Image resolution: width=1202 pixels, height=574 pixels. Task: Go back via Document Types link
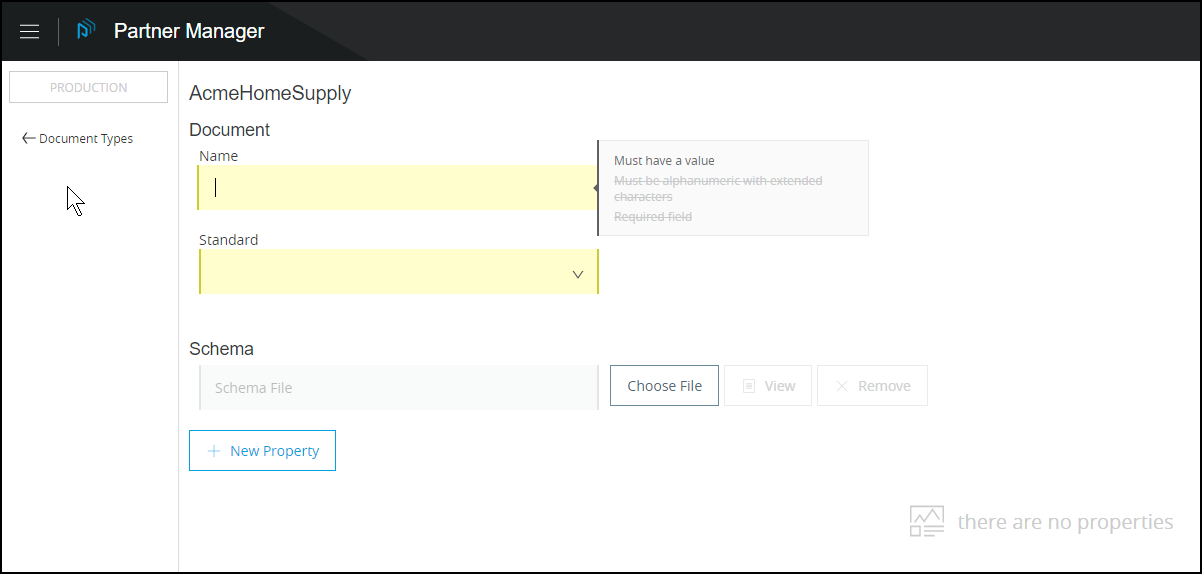point(86,139)
